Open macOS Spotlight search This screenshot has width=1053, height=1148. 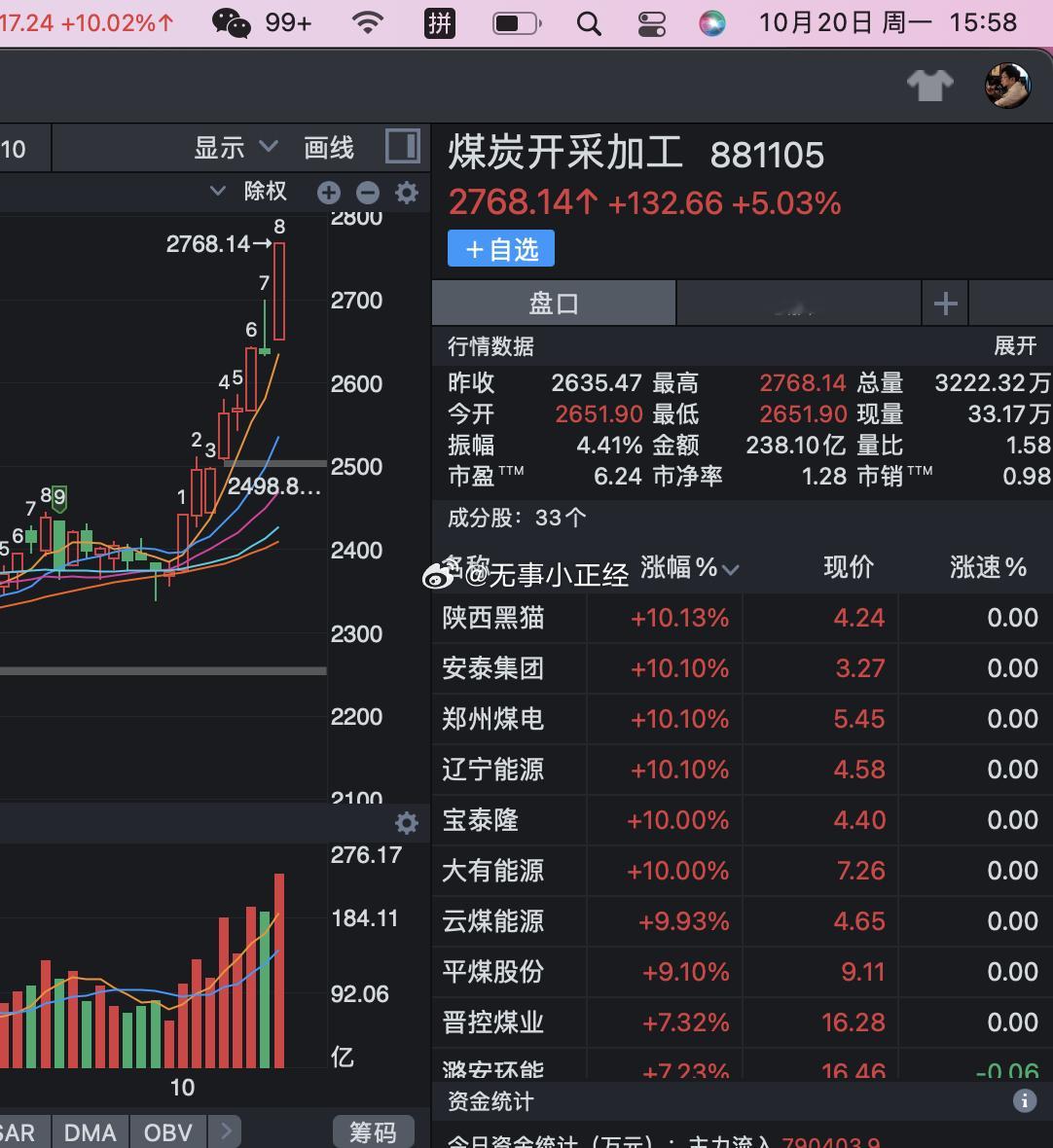coord(588,23)
